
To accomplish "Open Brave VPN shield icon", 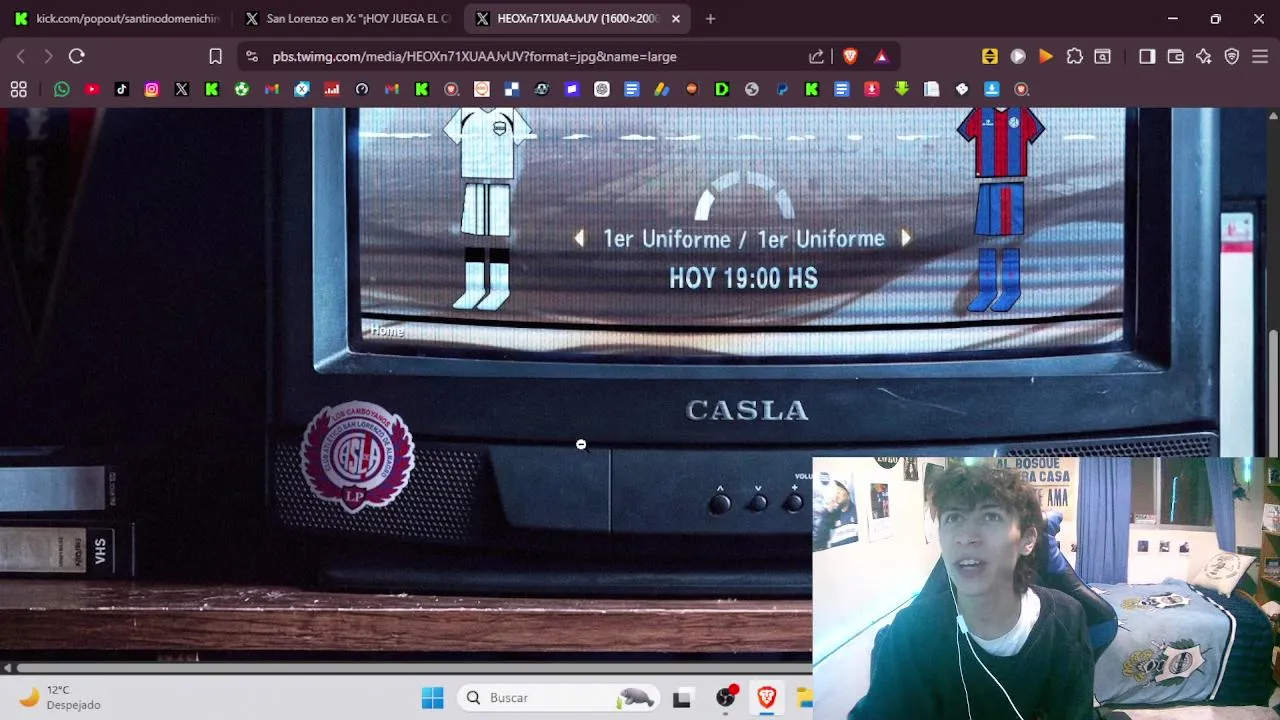I will click(x=1232, y=57).
